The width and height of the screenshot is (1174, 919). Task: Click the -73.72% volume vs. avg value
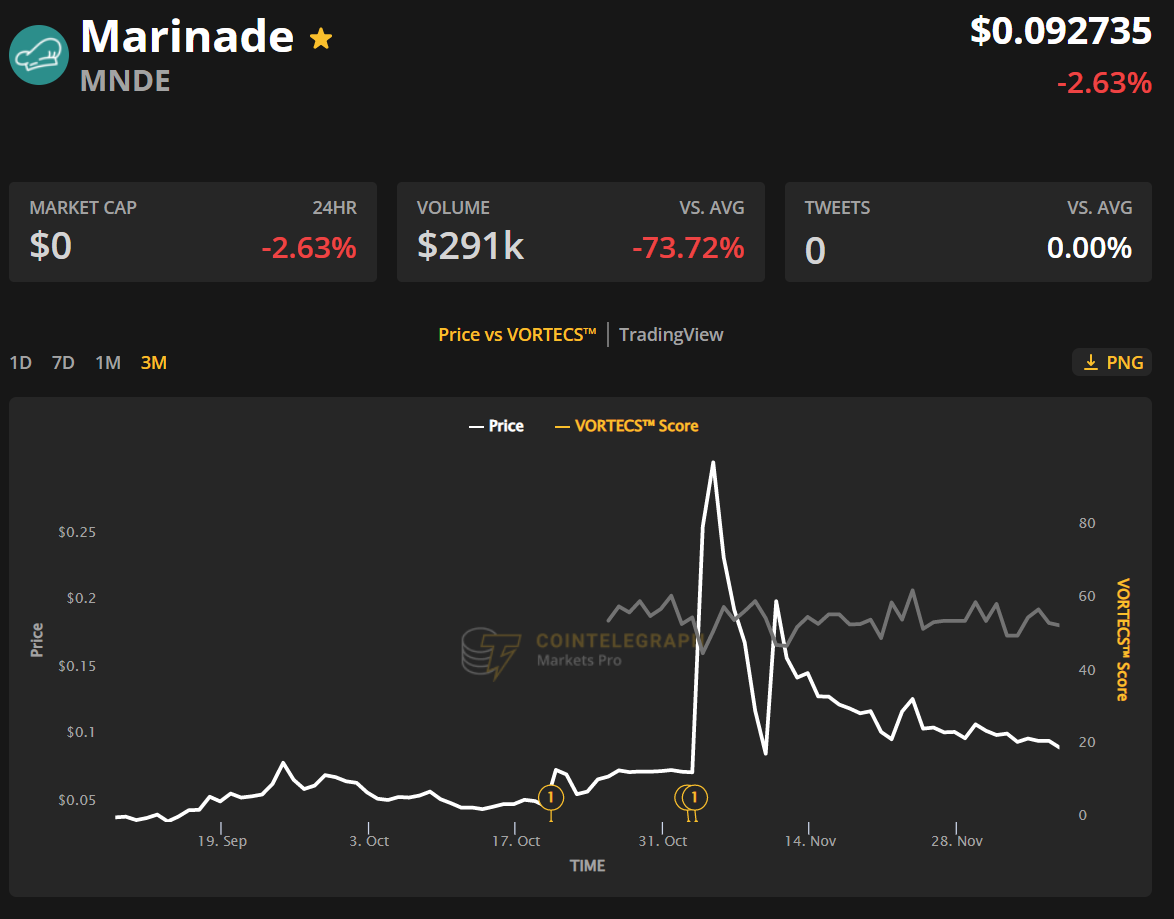coord(688,248)
